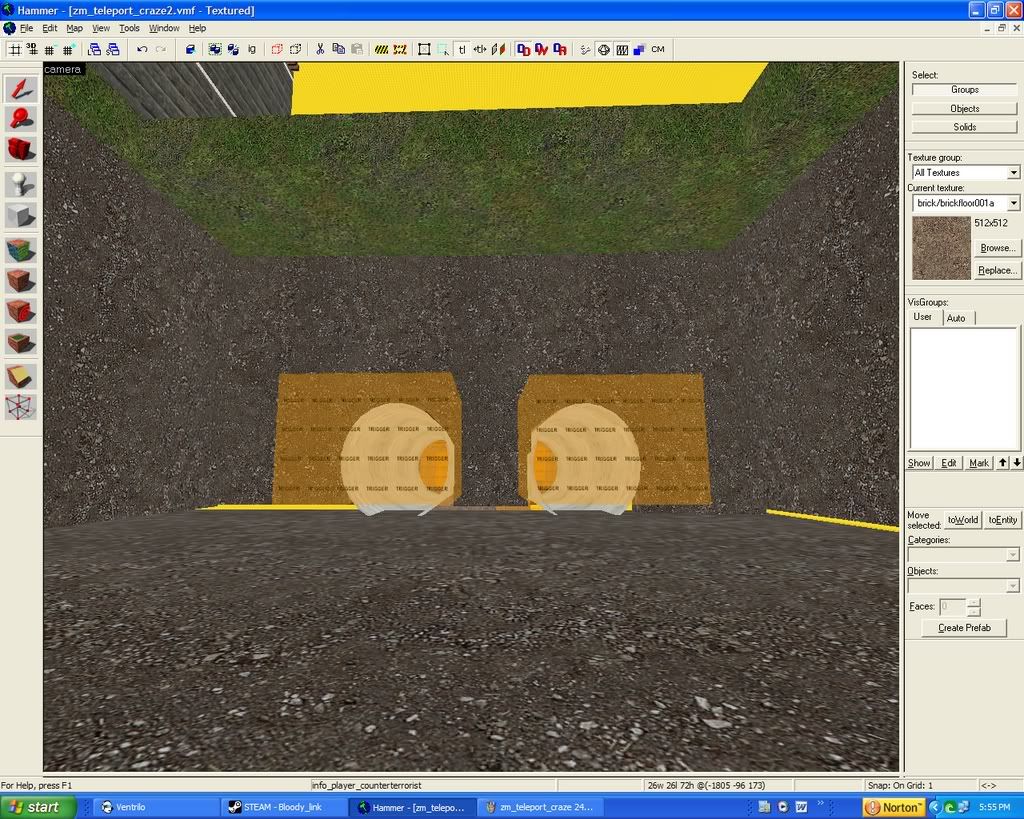Viewport: 1024px width, 819px height.
Task: Expand the Texture group dropdown
Action: point(1013,173)
